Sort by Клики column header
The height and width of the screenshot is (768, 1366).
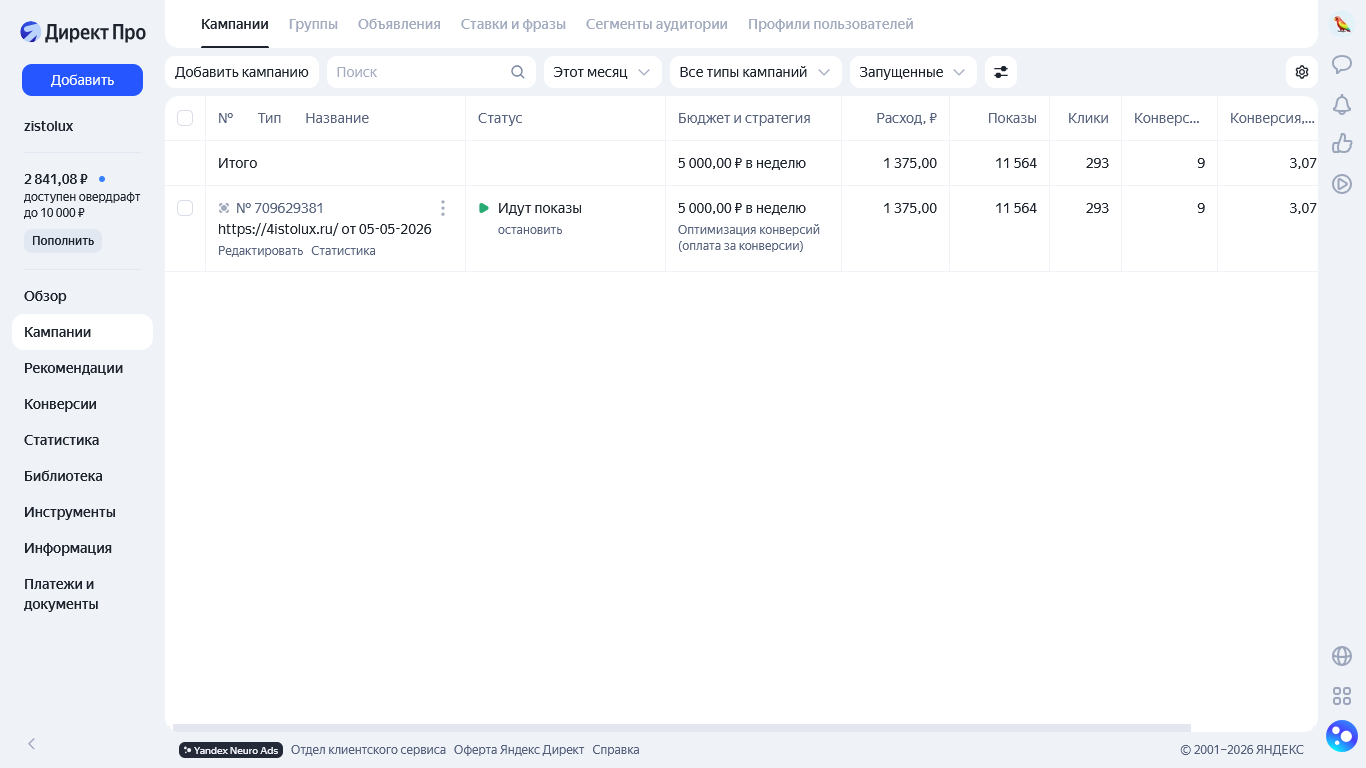pyautogui.click(x=1088, y=118)
